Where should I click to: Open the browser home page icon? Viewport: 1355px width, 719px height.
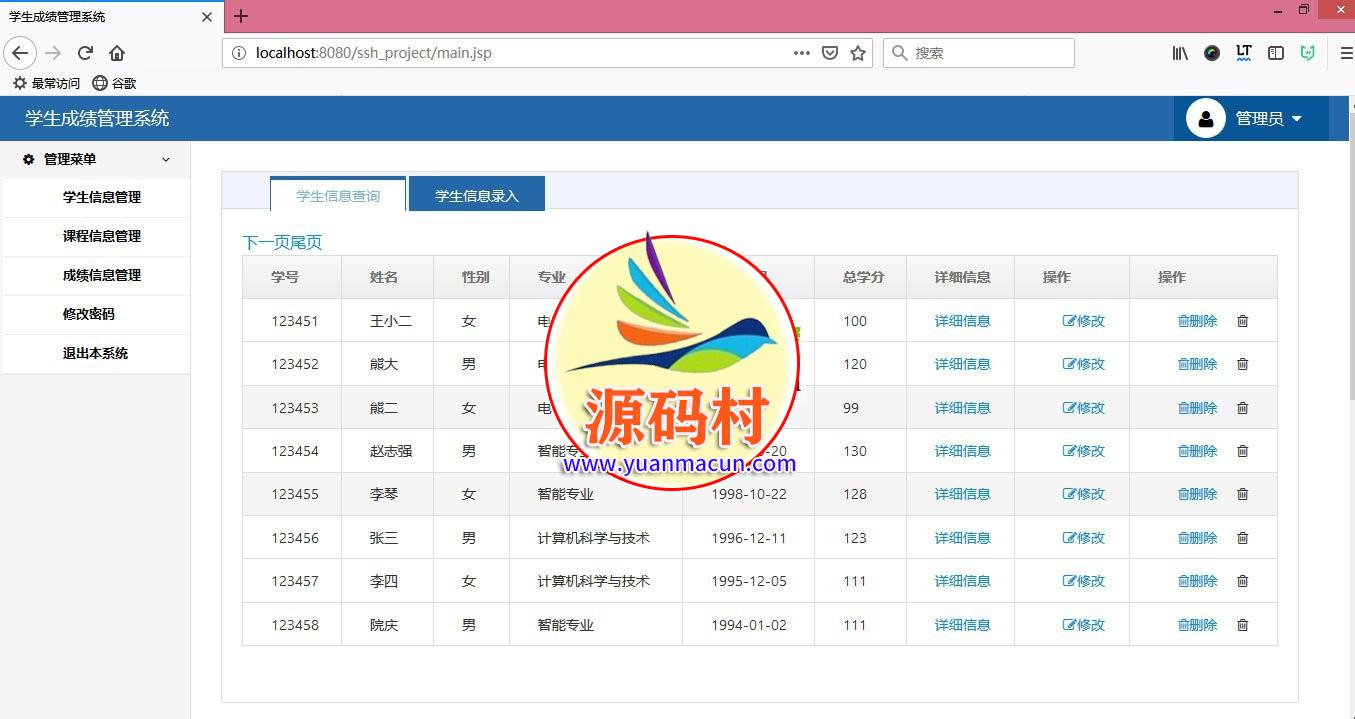pos(117,53)
